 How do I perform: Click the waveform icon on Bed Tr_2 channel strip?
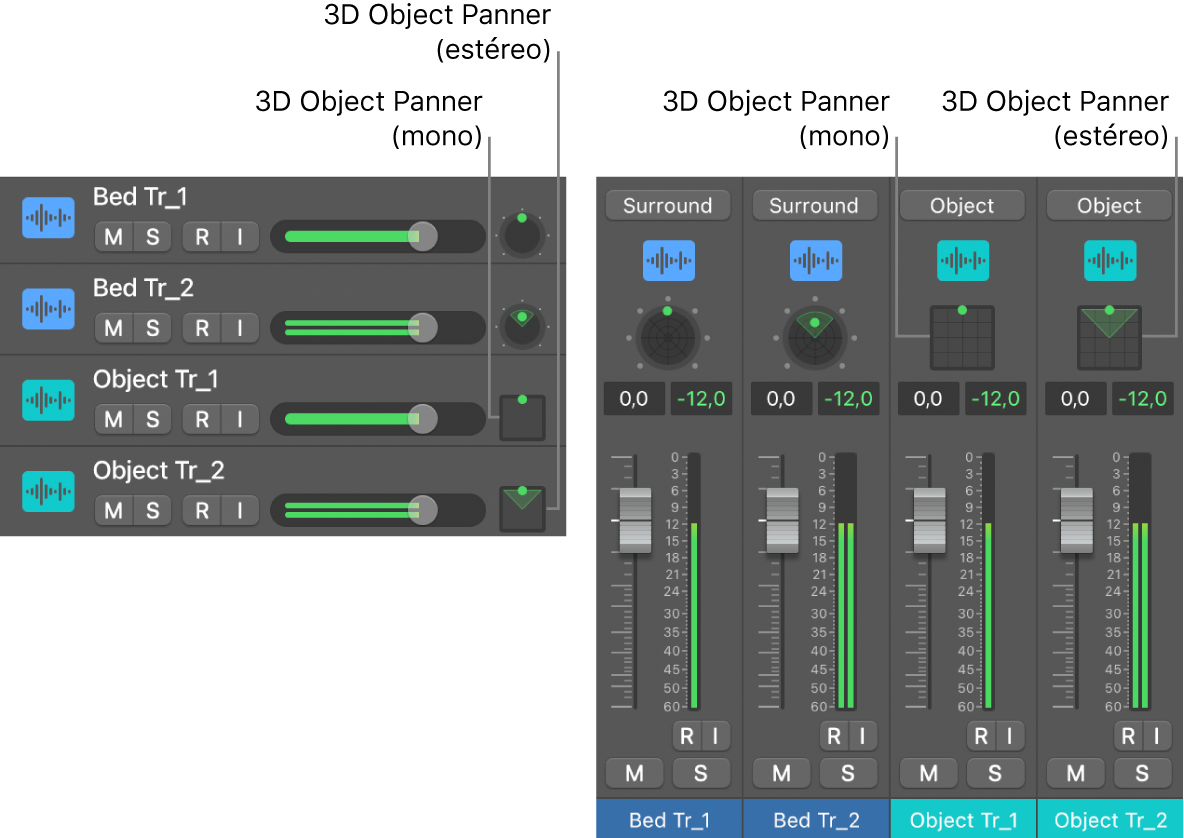tap(815, 261)
